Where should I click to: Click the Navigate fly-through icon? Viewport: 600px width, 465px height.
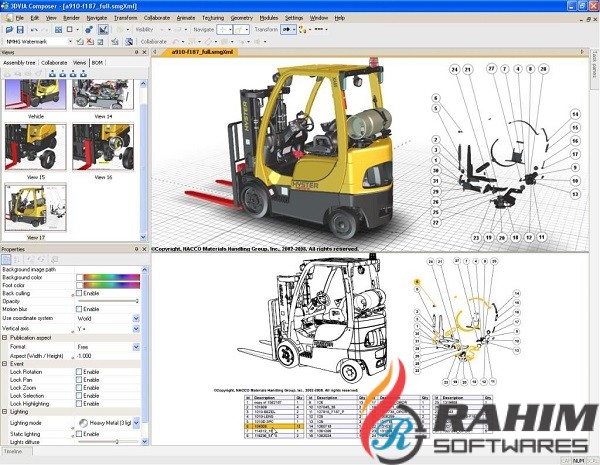(238, 29)
